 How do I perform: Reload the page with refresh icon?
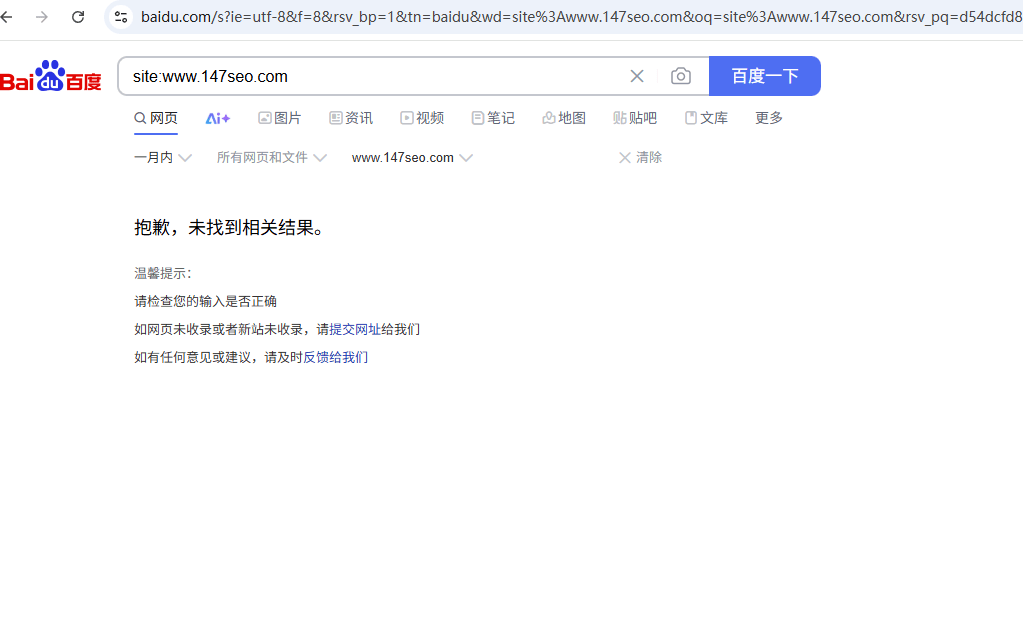point(78,17)
